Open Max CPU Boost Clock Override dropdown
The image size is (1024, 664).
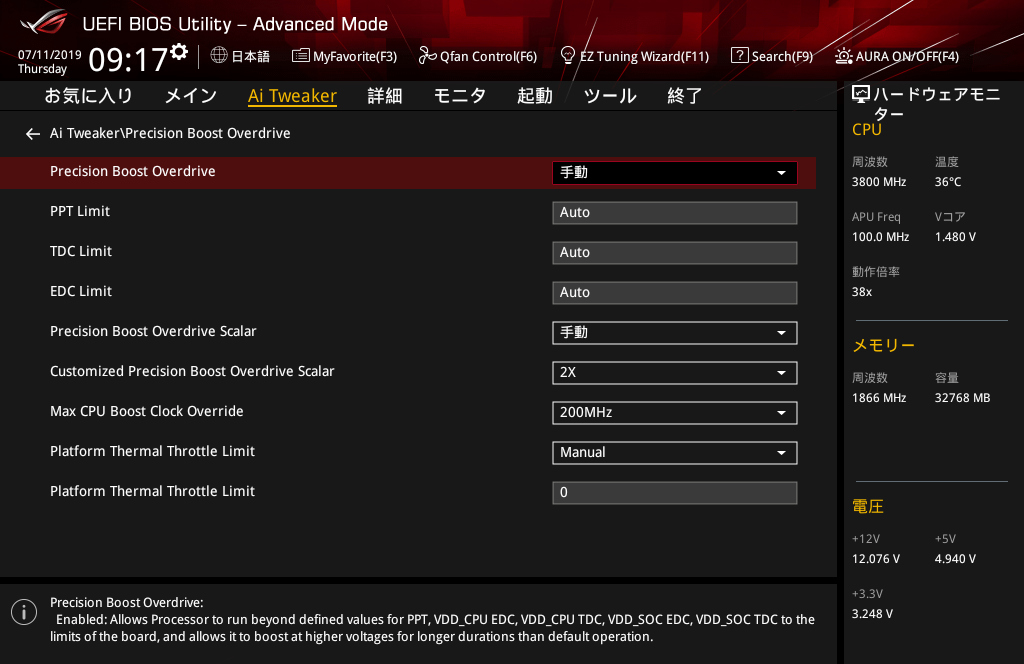pyautogui.click(x=675, y=413)
